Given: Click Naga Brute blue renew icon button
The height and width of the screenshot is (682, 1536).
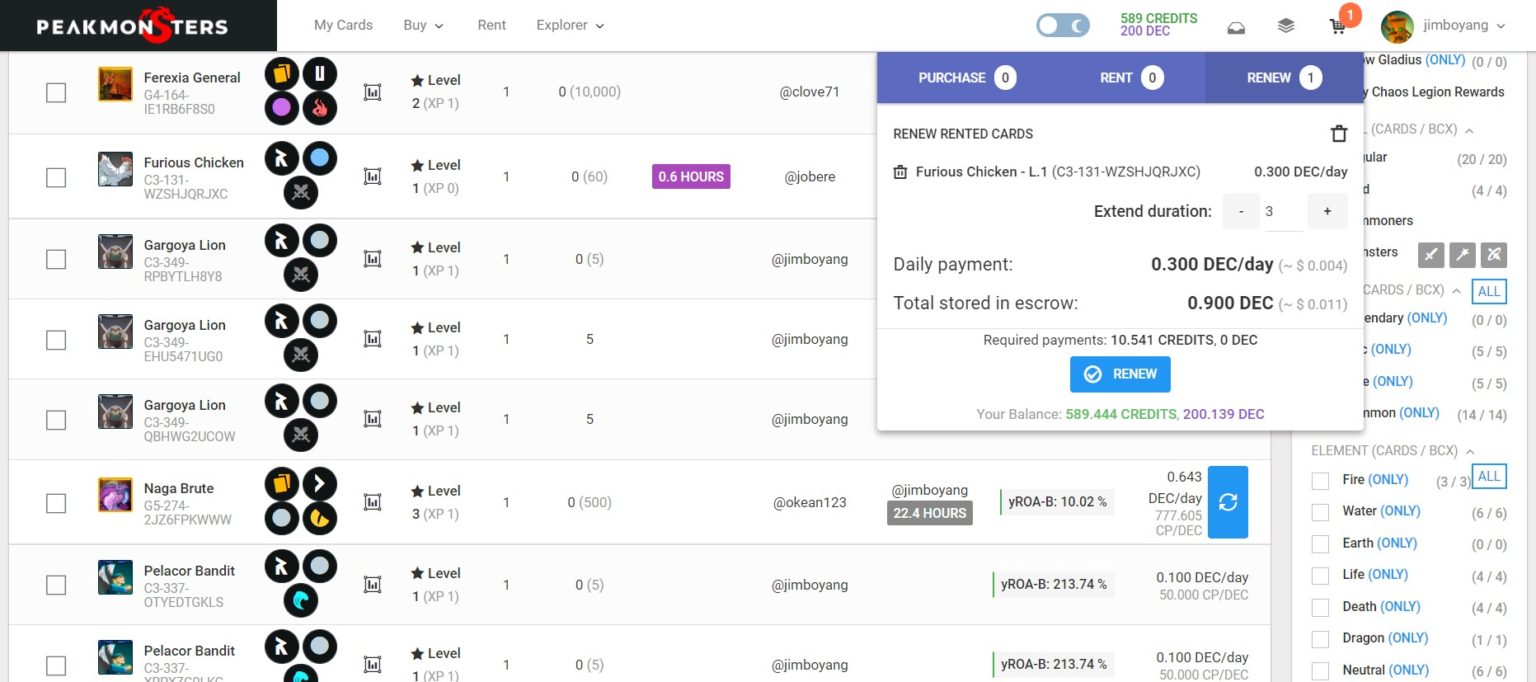Looking at the screenshot, I should tap(1227, 502).
